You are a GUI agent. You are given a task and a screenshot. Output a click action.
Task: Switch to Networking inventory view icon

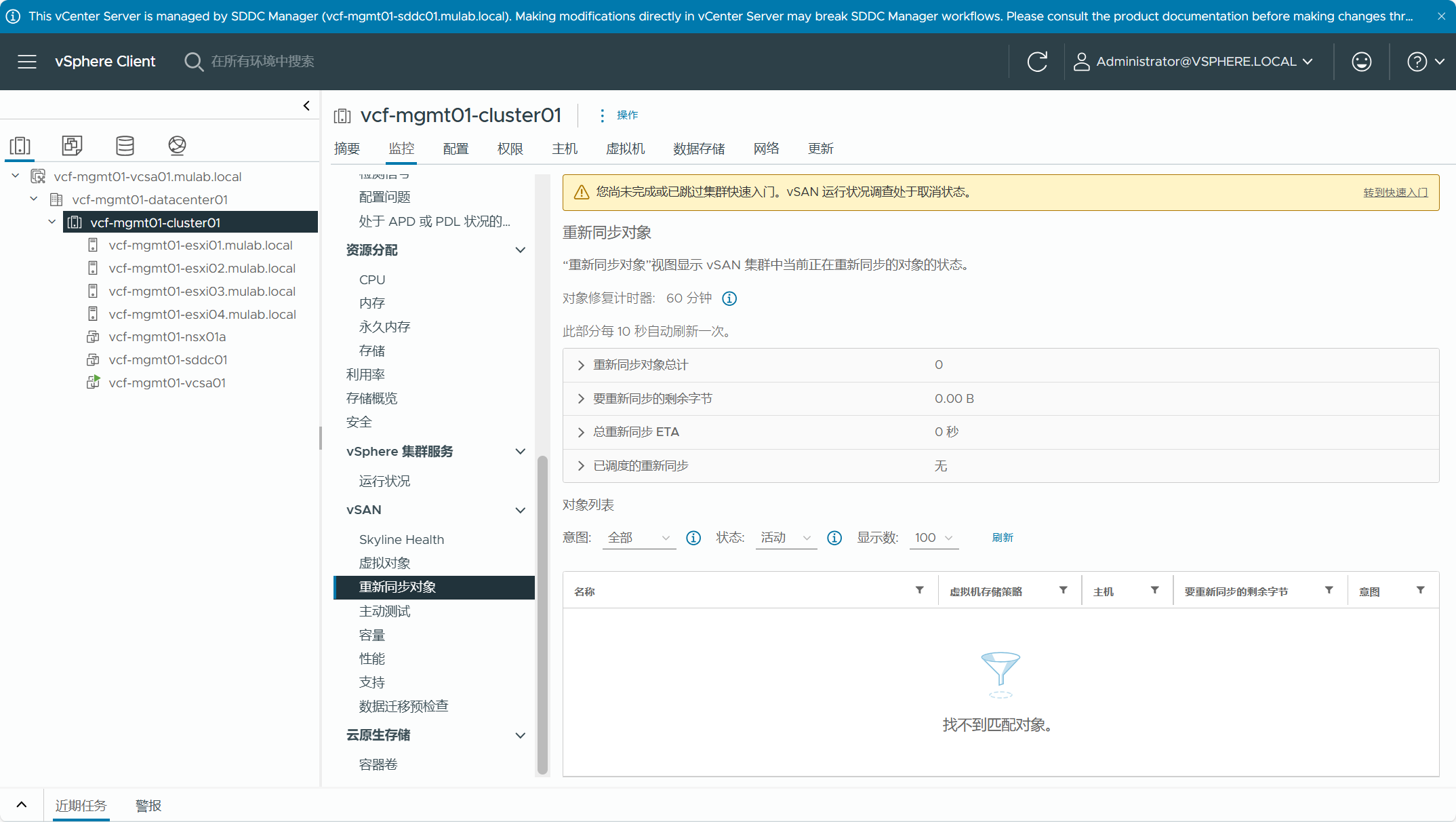[177, 145]
